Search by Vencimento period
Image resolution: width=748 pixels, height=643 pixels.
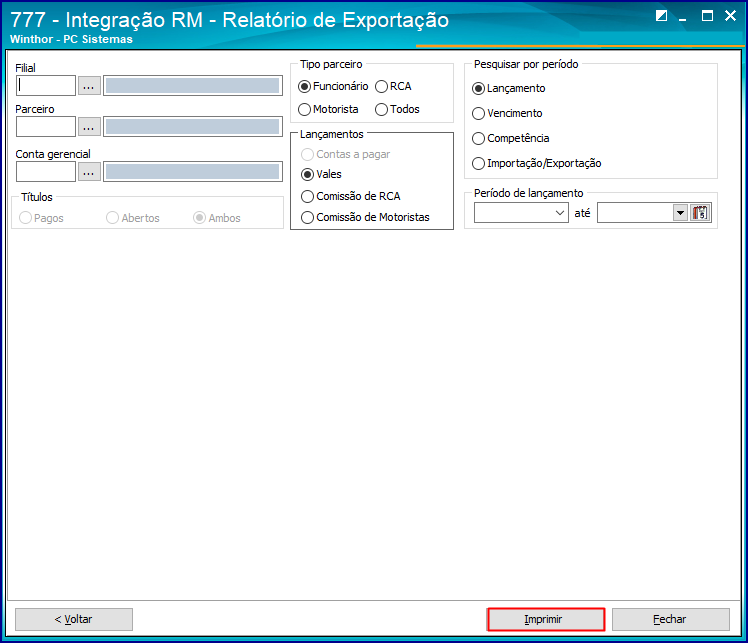coord(507,114)
